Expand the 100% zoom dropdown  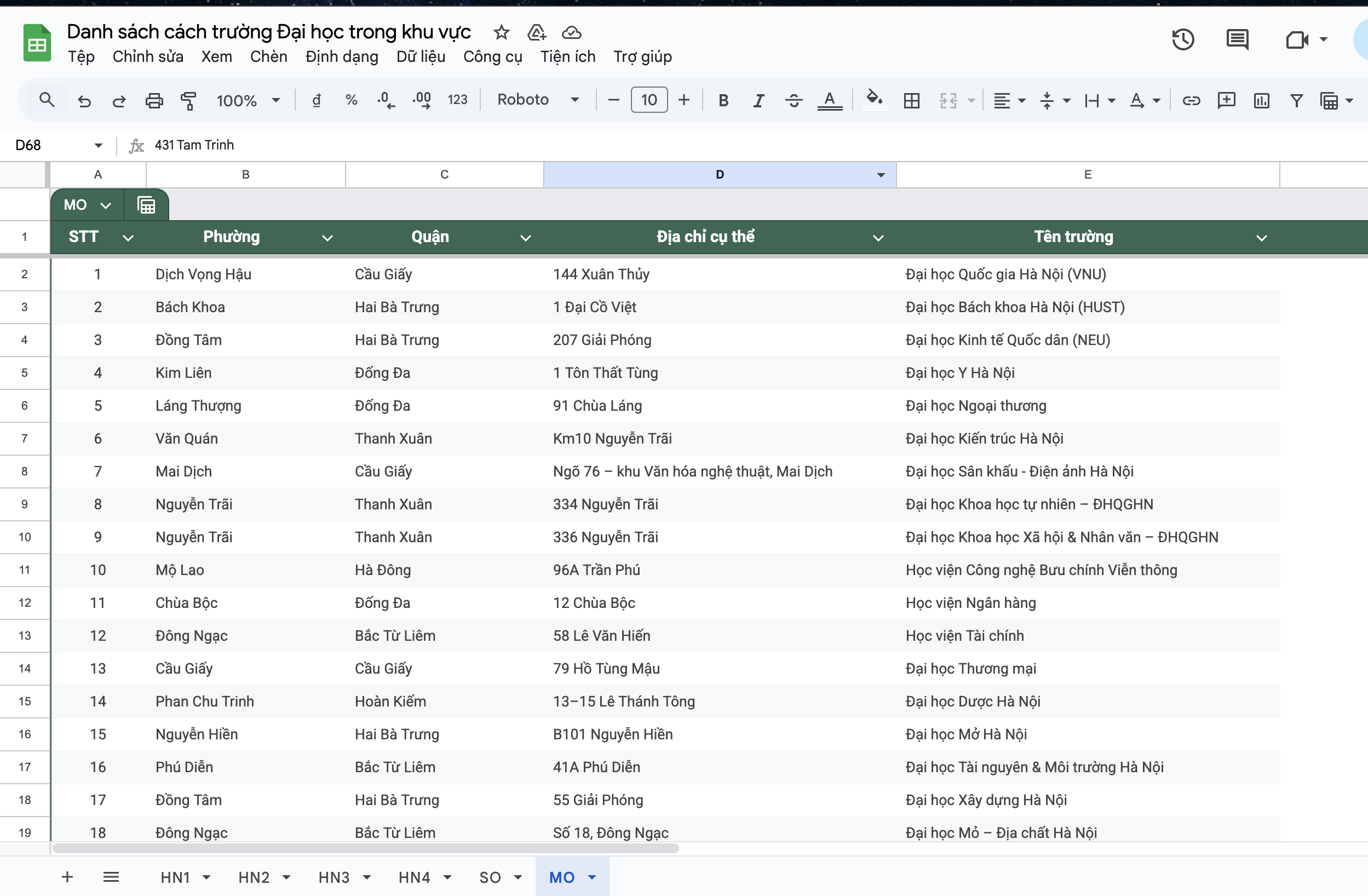point(248,101)
